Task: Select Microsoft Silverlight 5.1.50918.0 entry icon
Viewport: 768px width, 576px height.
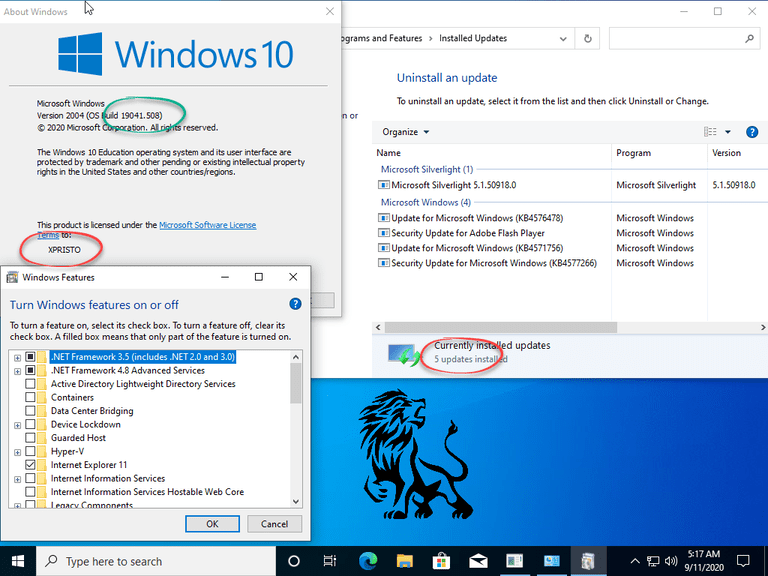Action: (x=384, y=185)
